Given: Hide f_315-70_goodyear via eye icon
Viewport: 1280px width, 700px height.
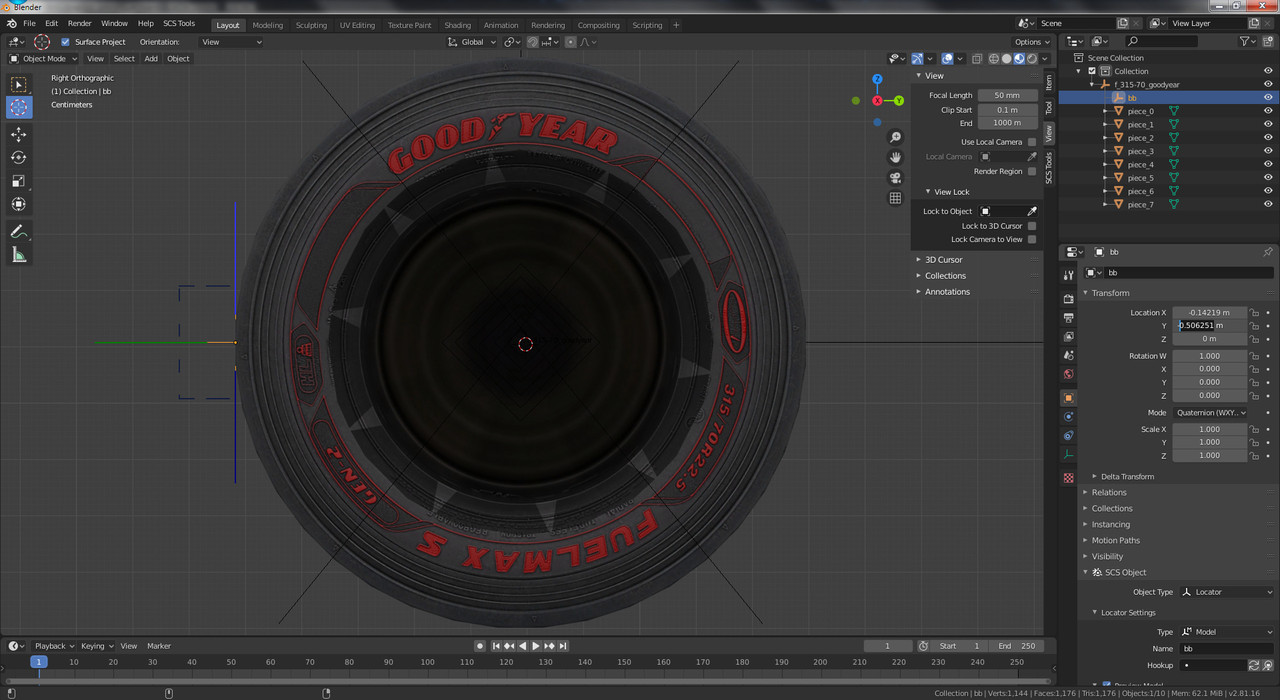Looking at the screenshot, I should coord(1268,84).
